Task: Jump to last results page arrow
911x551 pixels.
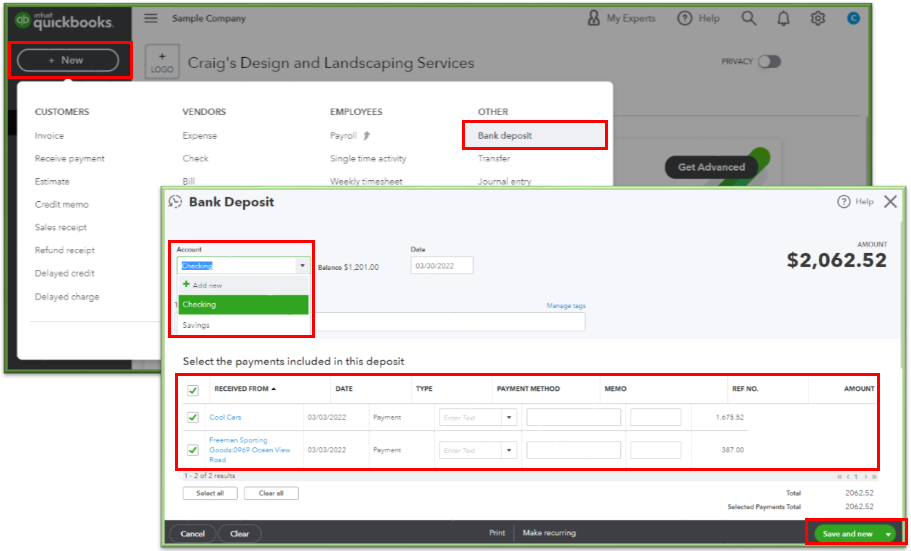Action: (874, 477)
